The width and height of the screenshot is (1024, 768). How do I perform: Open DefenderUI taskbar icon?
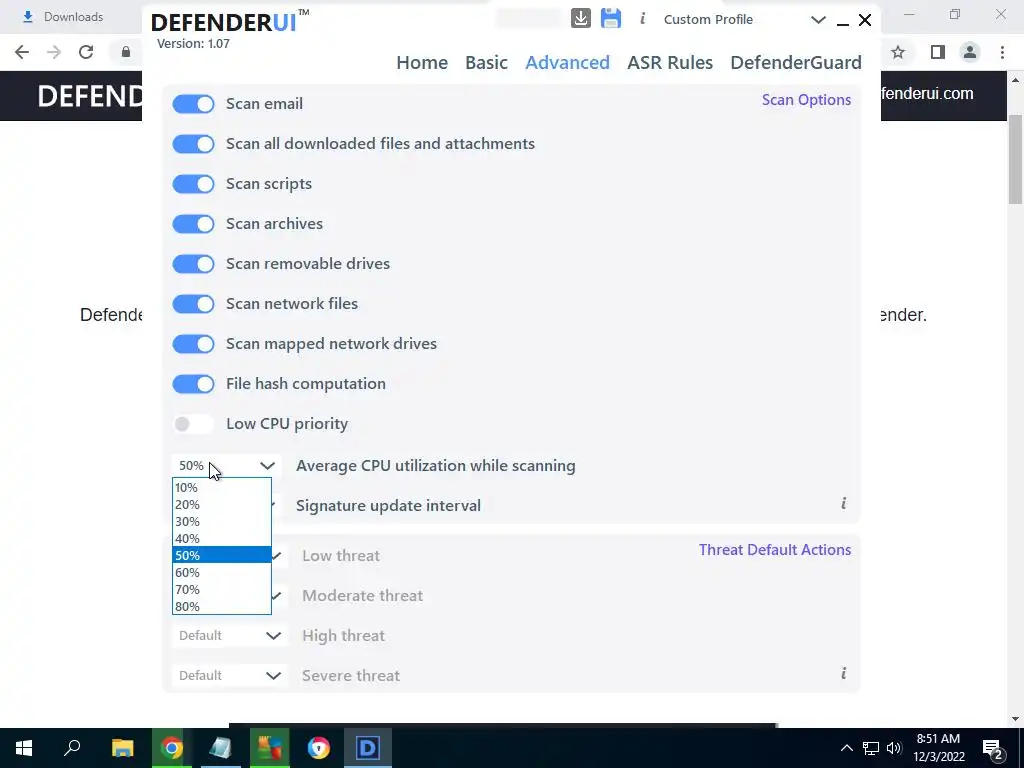coord(368,748)
